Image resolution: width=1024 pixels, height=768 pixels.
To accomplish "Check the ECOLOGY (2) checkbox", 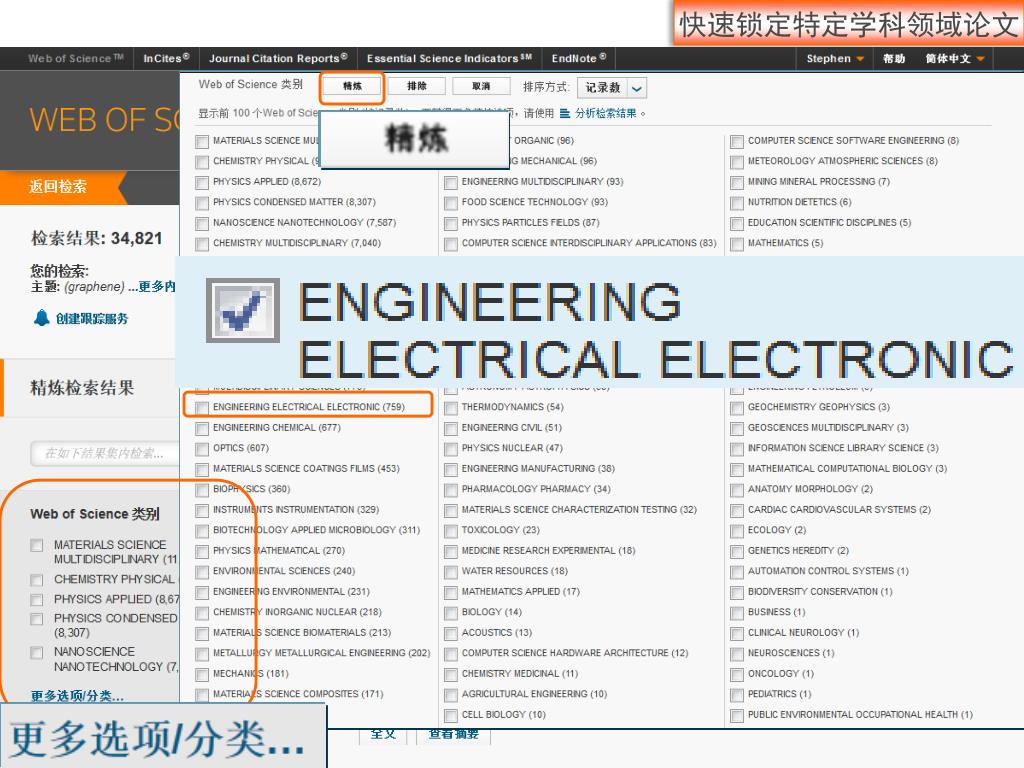I will point(737,531).
